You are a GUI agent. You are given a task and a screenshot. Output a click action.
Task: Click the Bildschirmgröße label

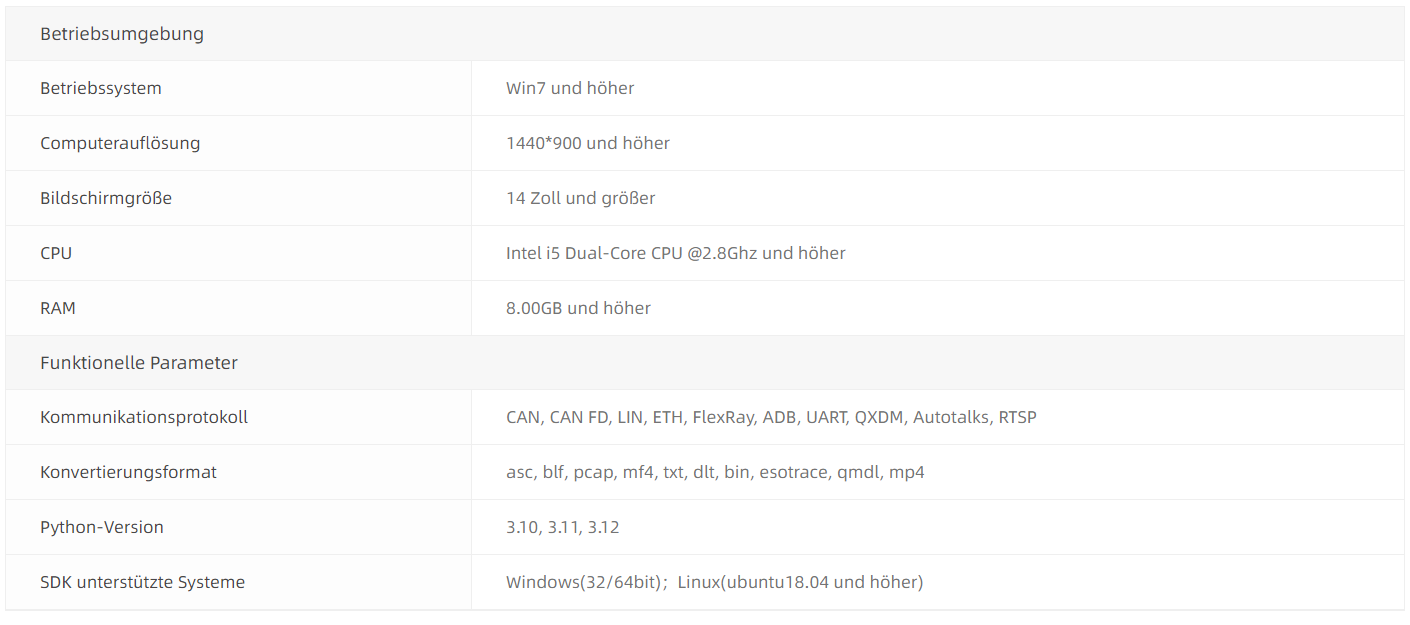(x=106, y=198)
